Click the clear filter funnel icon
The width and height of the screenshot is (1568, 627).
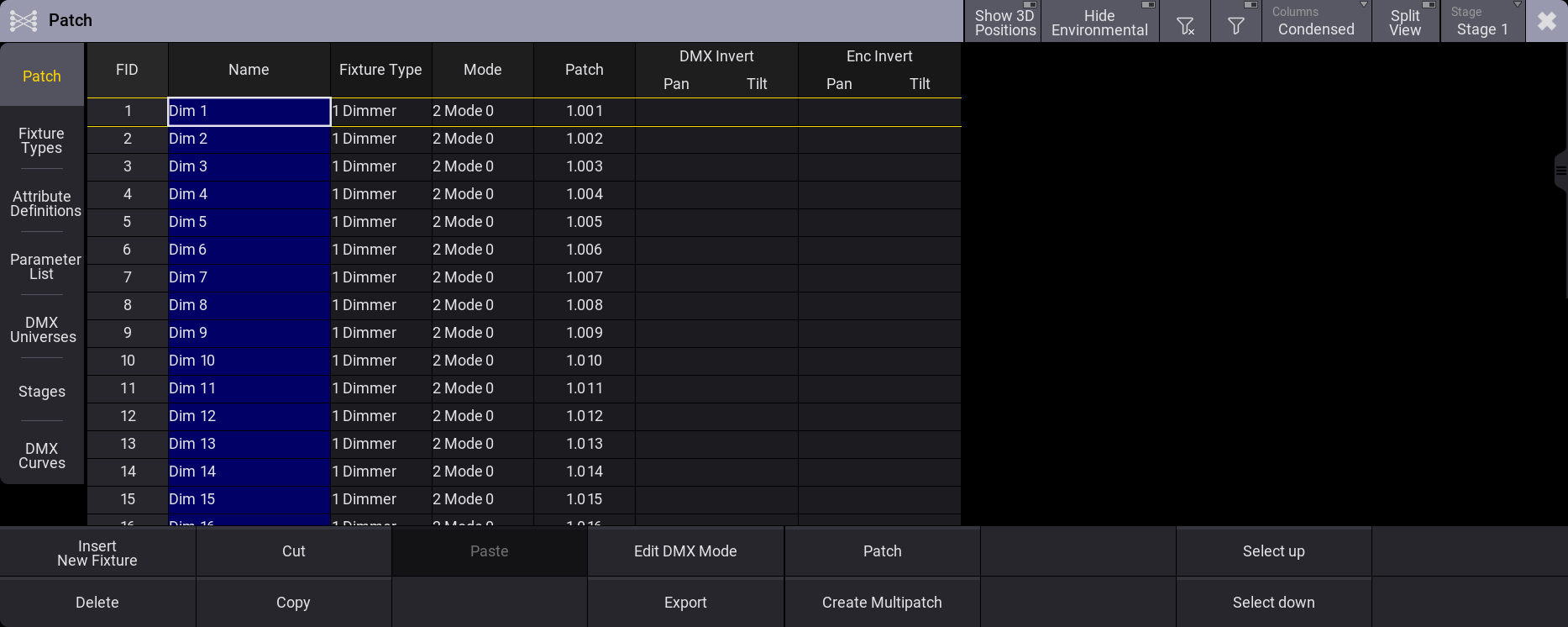pyautogui.click(x=1185, y=21)
